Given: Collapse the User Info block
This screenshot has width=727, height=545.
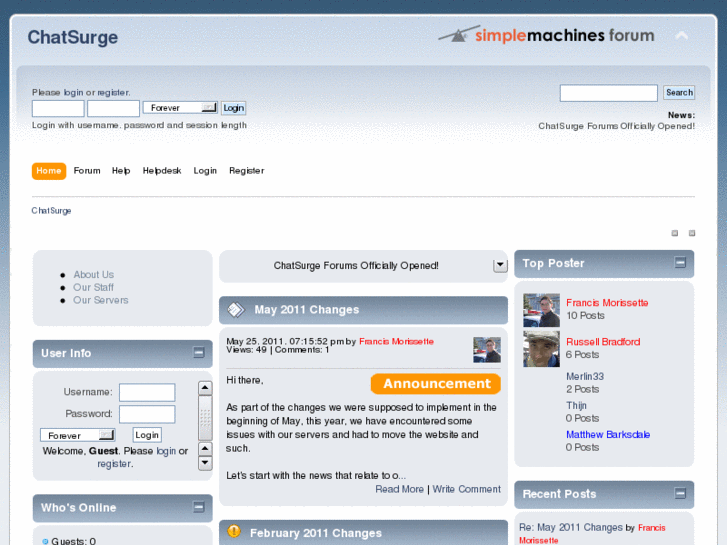Looking at the screenshot, I should click(198, 353).
